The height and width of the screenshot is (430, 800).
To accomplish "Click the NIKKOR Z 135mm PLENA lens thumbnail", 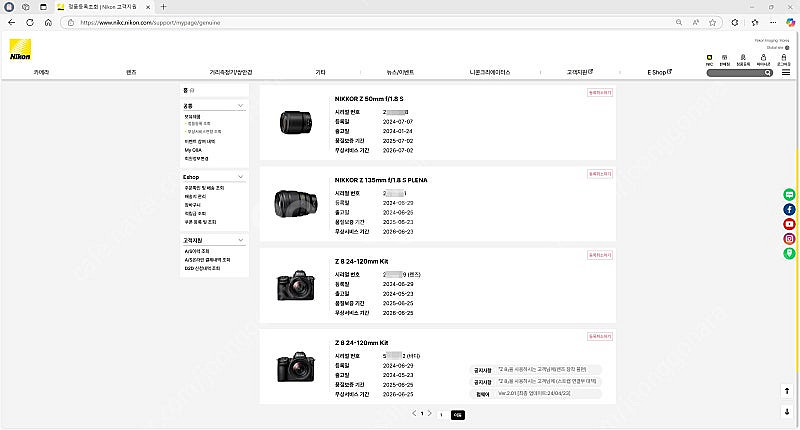I will point(295,204).
